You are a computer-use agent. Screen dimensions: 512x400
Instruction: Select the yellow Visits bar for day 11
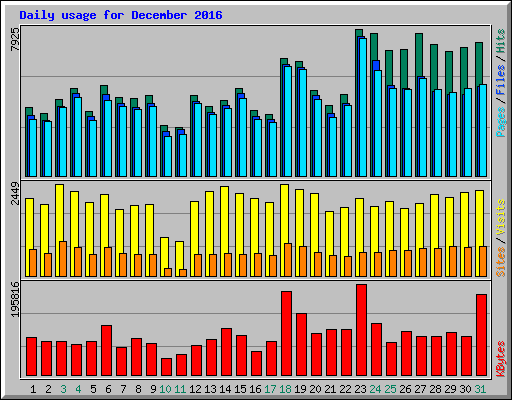tap(180, 255)
